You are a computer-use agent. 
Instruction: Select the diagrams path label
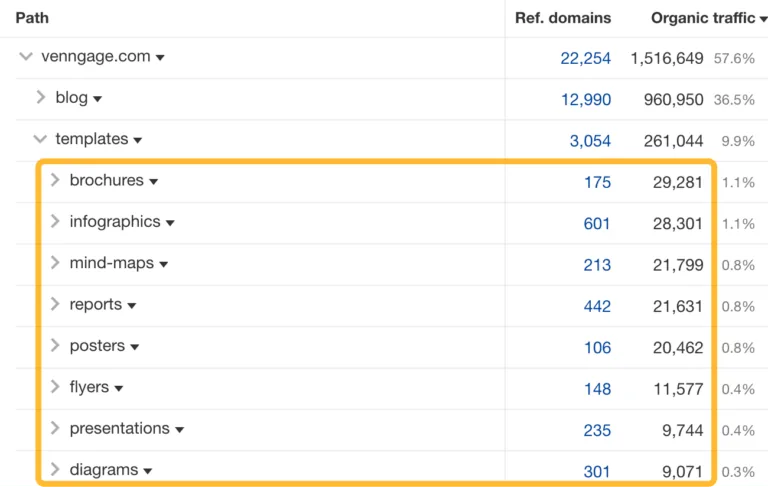[x=104, y=469]
